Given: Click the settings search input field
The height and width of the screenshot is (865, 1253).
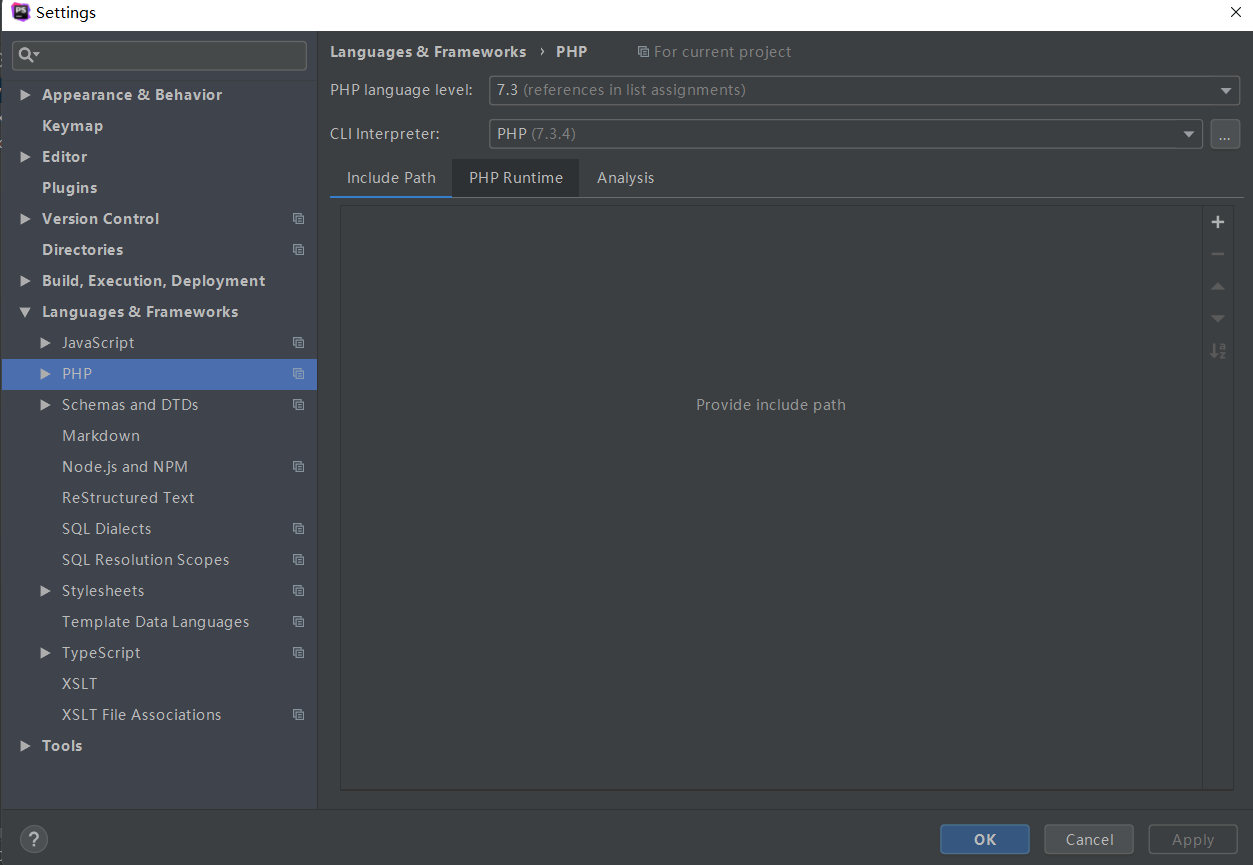Looking at the screenshot, I should coord(160,55).
